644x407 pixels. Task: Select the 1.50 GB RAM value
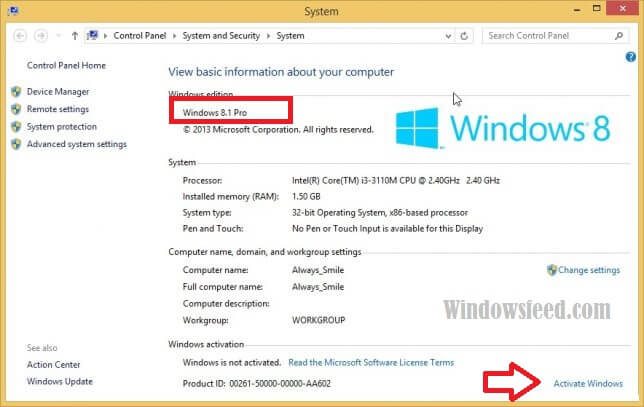point(306,197)
